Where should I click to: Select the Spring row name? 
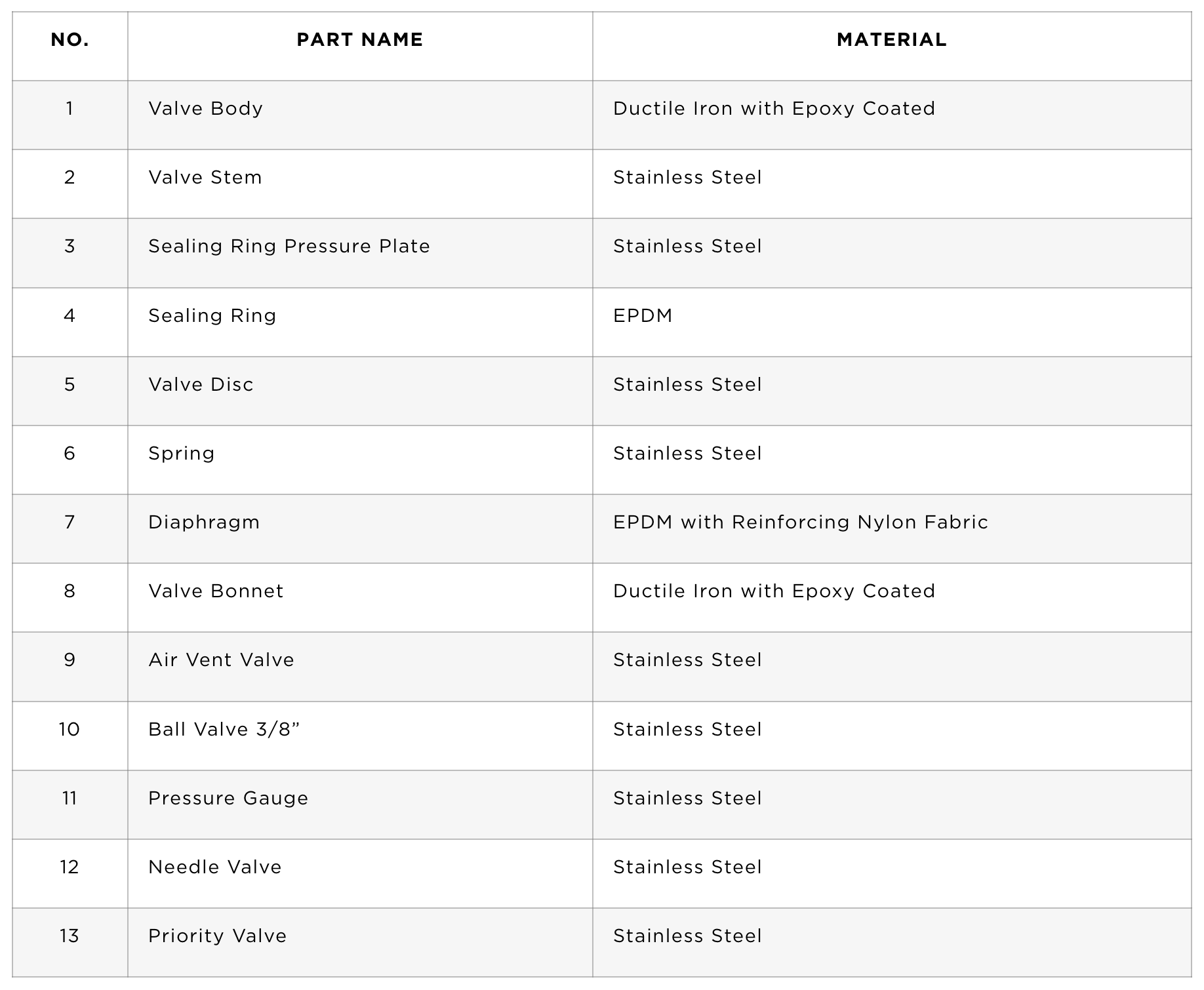(182, 453)
